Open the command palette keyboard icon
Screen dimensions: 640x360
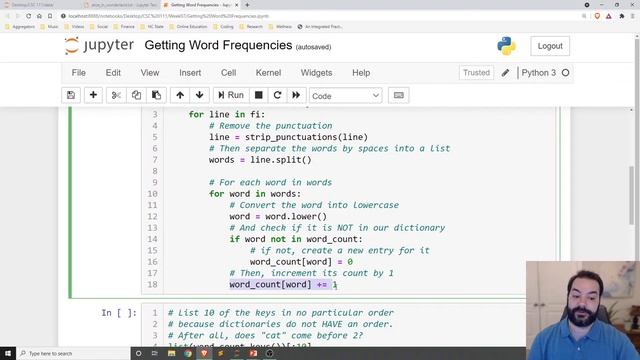[399, 95]
